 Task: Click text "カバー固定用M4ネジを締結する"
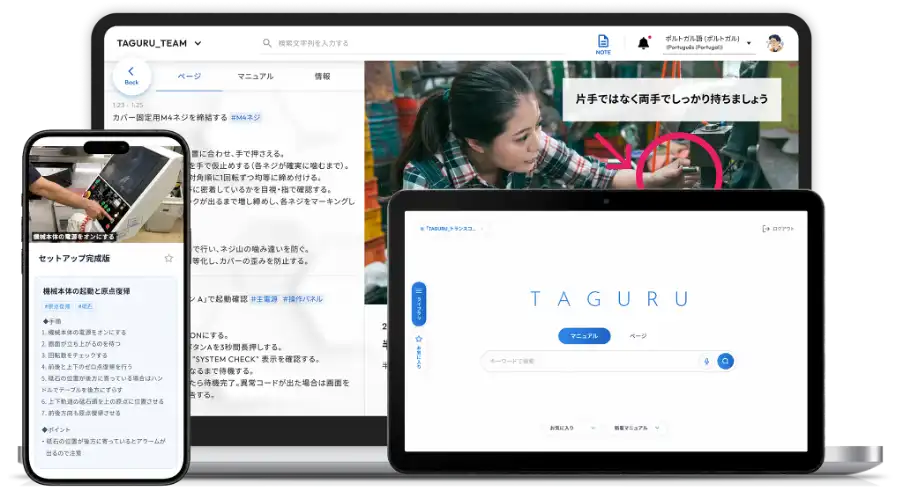(170, 118)
